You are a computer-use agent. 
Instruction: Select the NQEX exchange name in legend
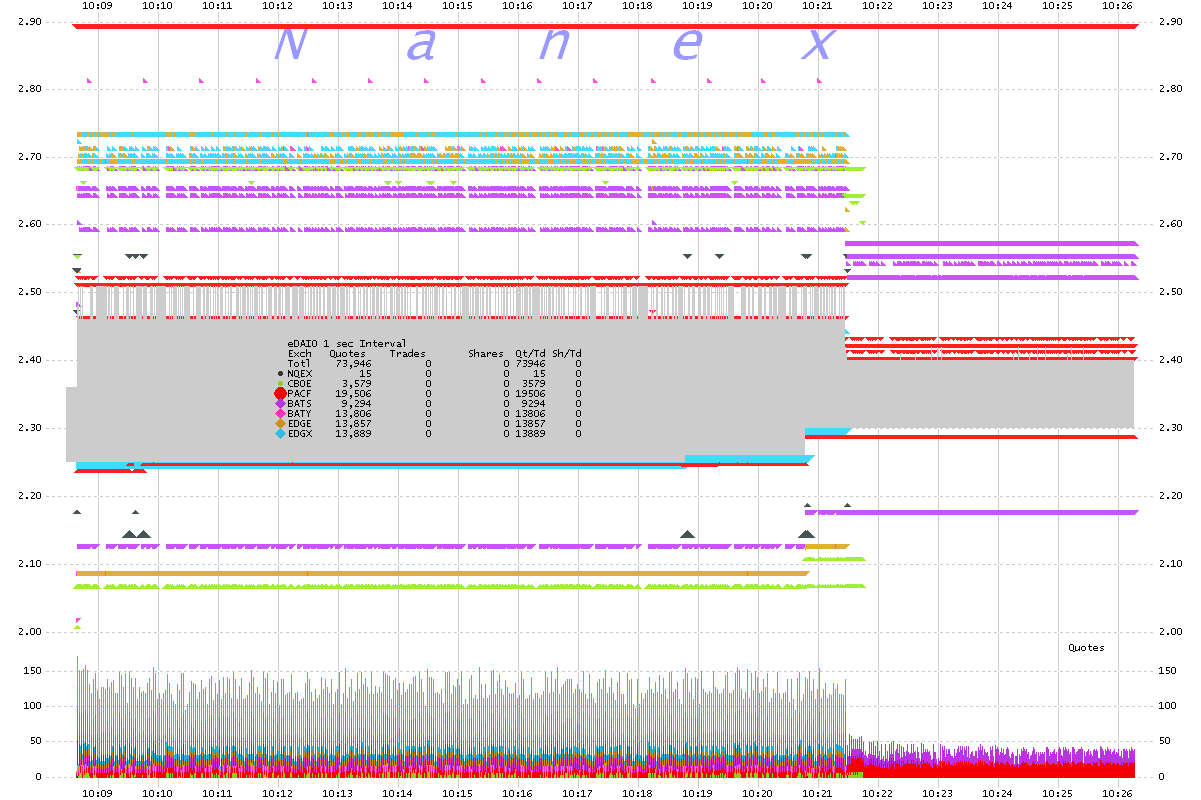[x=300, y=373]
